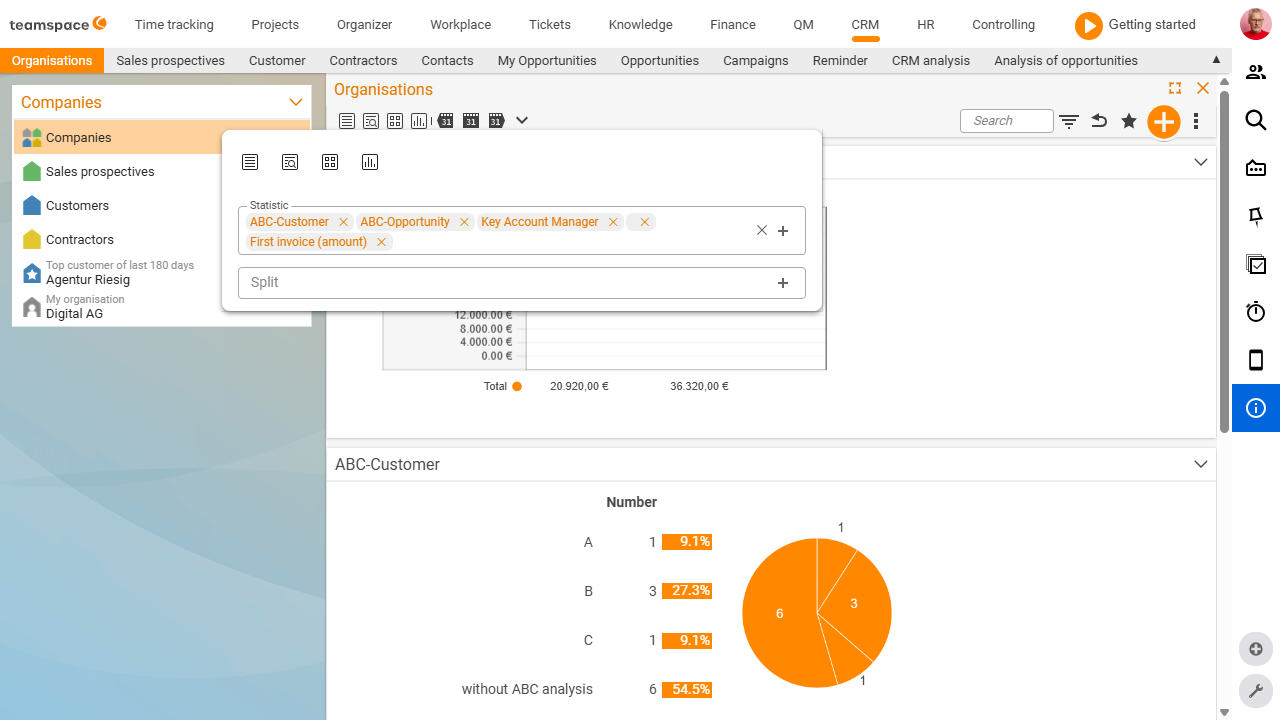The image size is (1280, 720).
Task: Click orange plus button to add organisation
Action: point(1164,121)
